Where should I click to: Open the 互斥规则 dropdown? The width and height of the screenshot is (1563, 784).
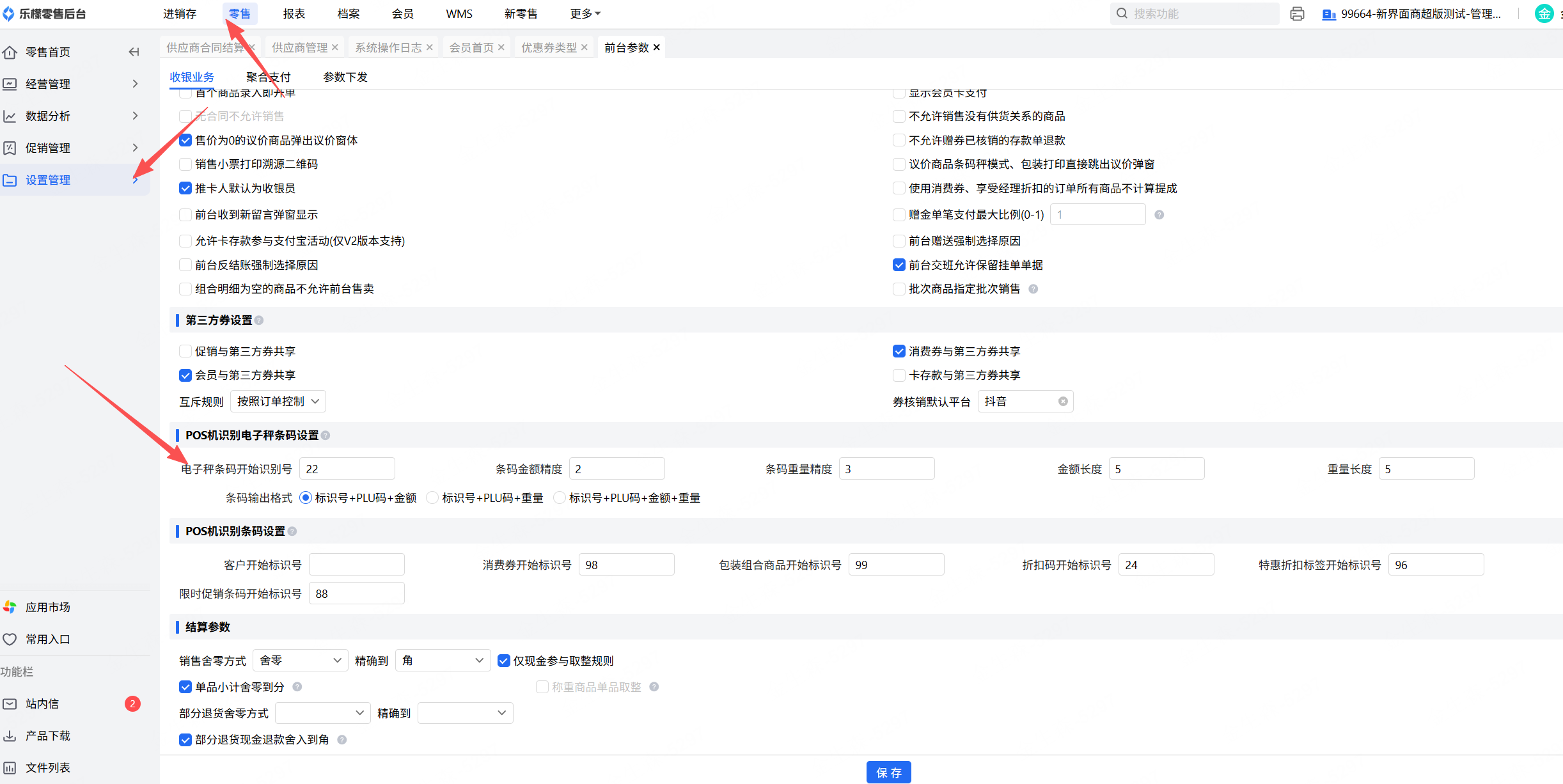pyautogui.click(x=278, y=402)
